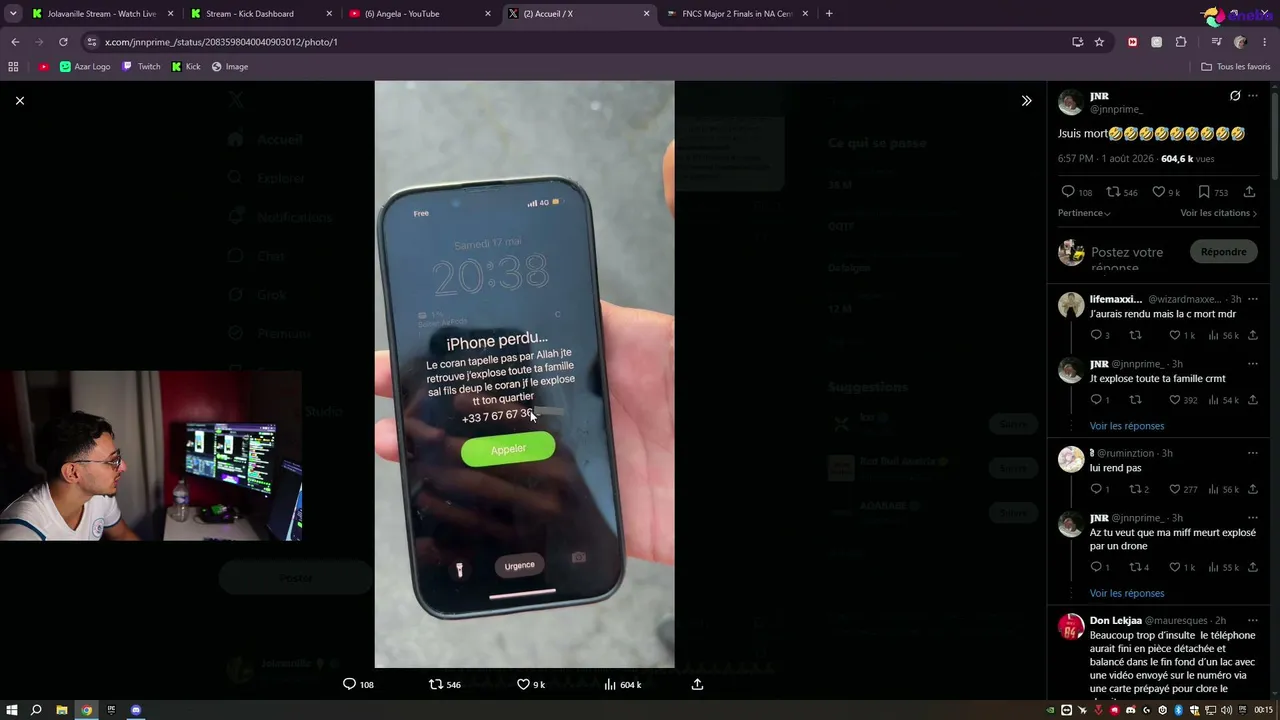
Task: Open the more options menu on JNR's main post
Action: coord(1253,96)
